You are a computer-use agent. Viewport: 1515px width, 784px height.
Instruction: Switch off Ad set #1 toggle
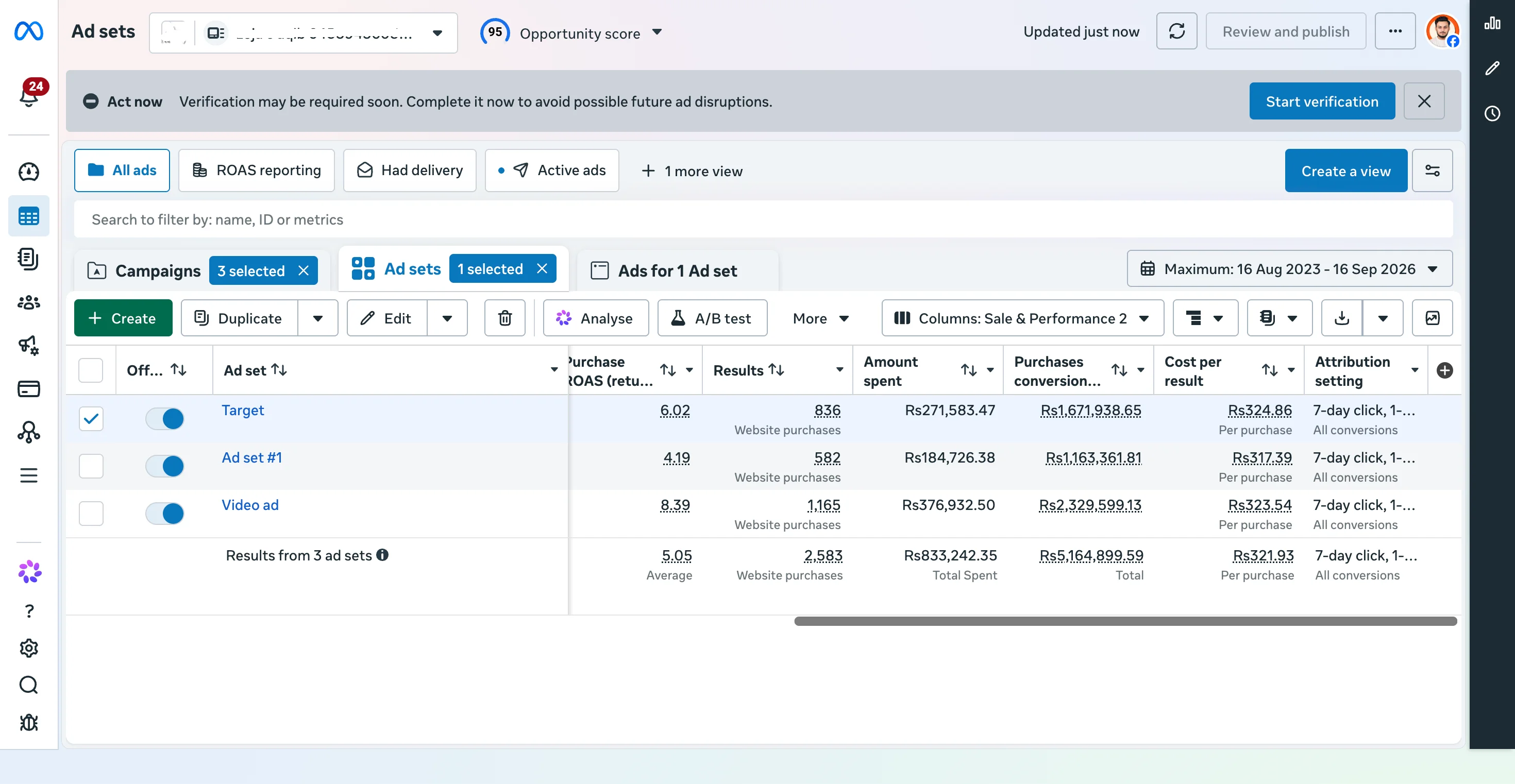(x=165, y=466)
